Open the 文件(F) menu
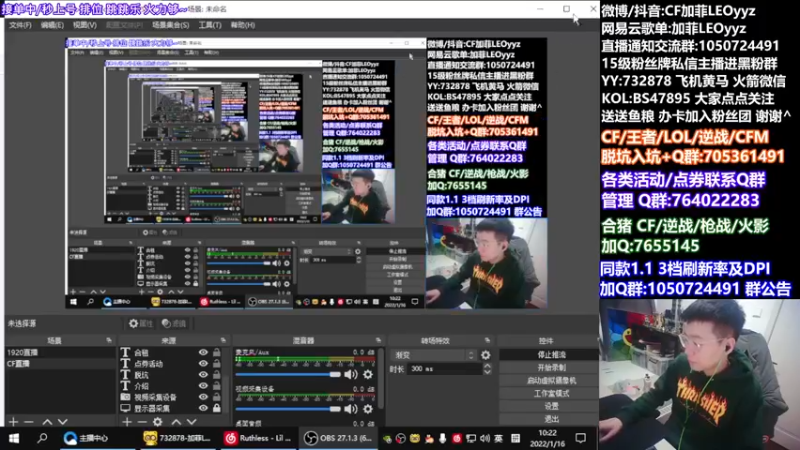This screenshot has width=800, height=450. click(20, 25)
